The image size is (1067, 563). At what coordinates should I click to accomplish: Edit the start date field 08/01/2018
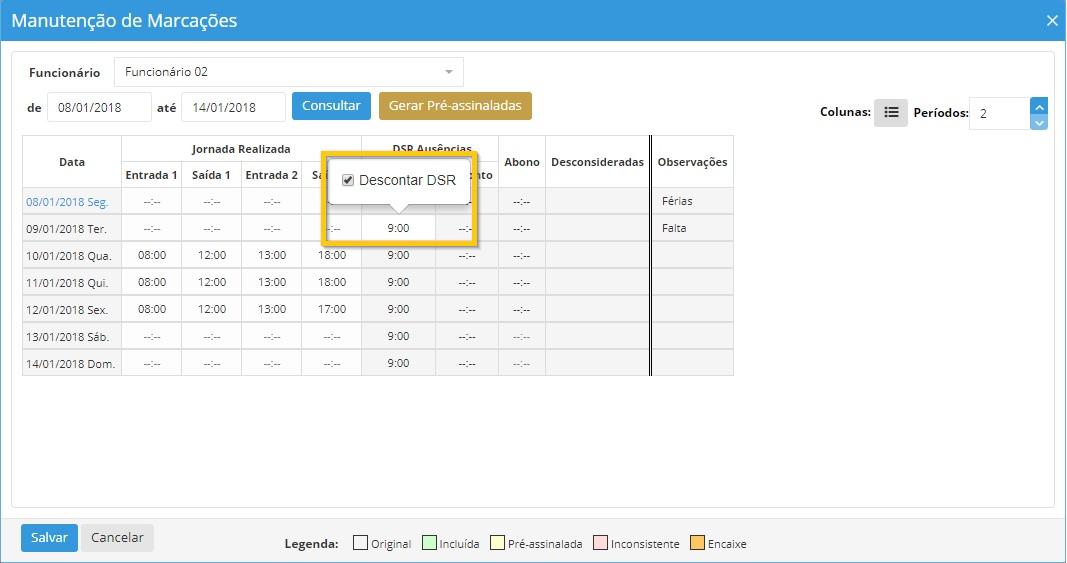pos(99,107)
